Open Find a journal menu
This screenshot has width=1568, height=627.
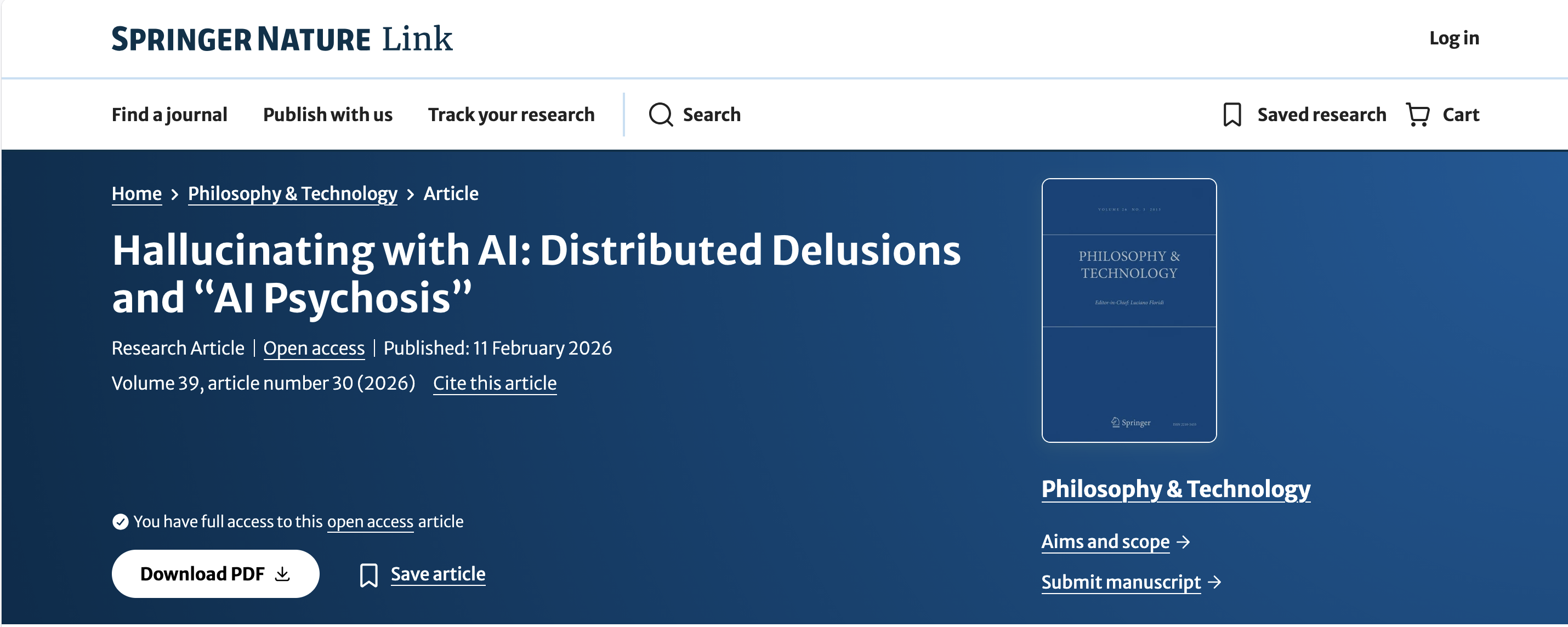(x=169, y=115)
